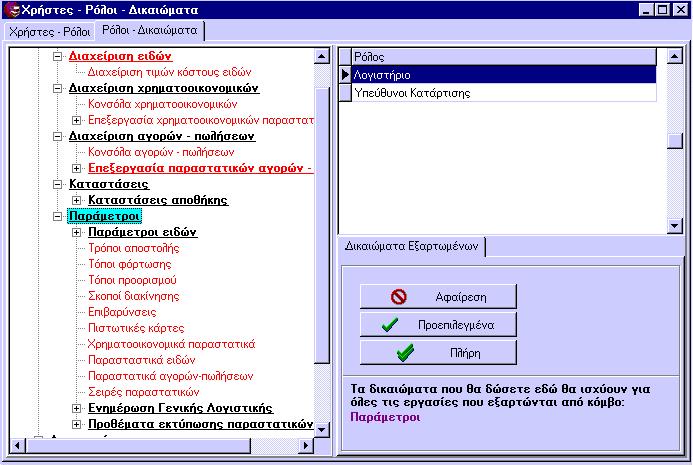Collapse the Παράμετροι tree node
Image resolution: width=693 pixels, height=465 pixels.
(x=57, y=216)
